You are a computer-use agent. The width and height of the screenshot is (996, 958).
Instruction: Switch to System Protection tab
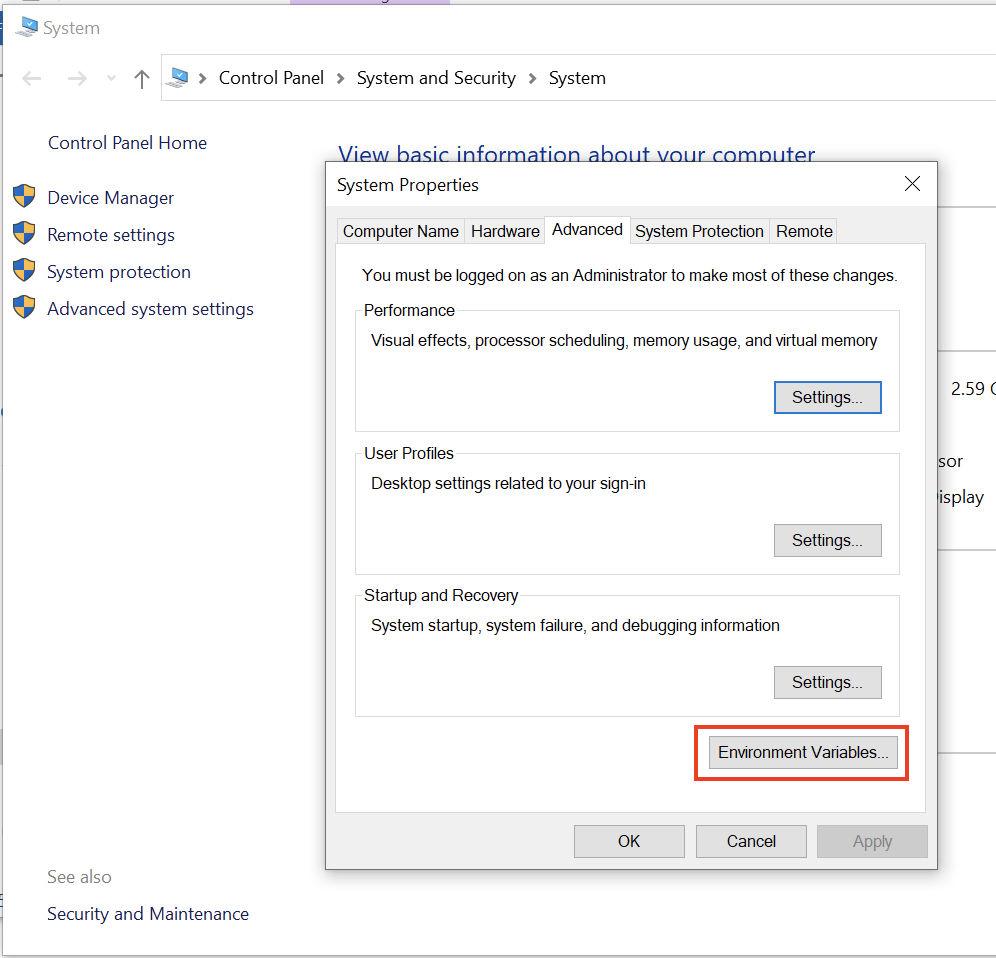pos(699,231)
